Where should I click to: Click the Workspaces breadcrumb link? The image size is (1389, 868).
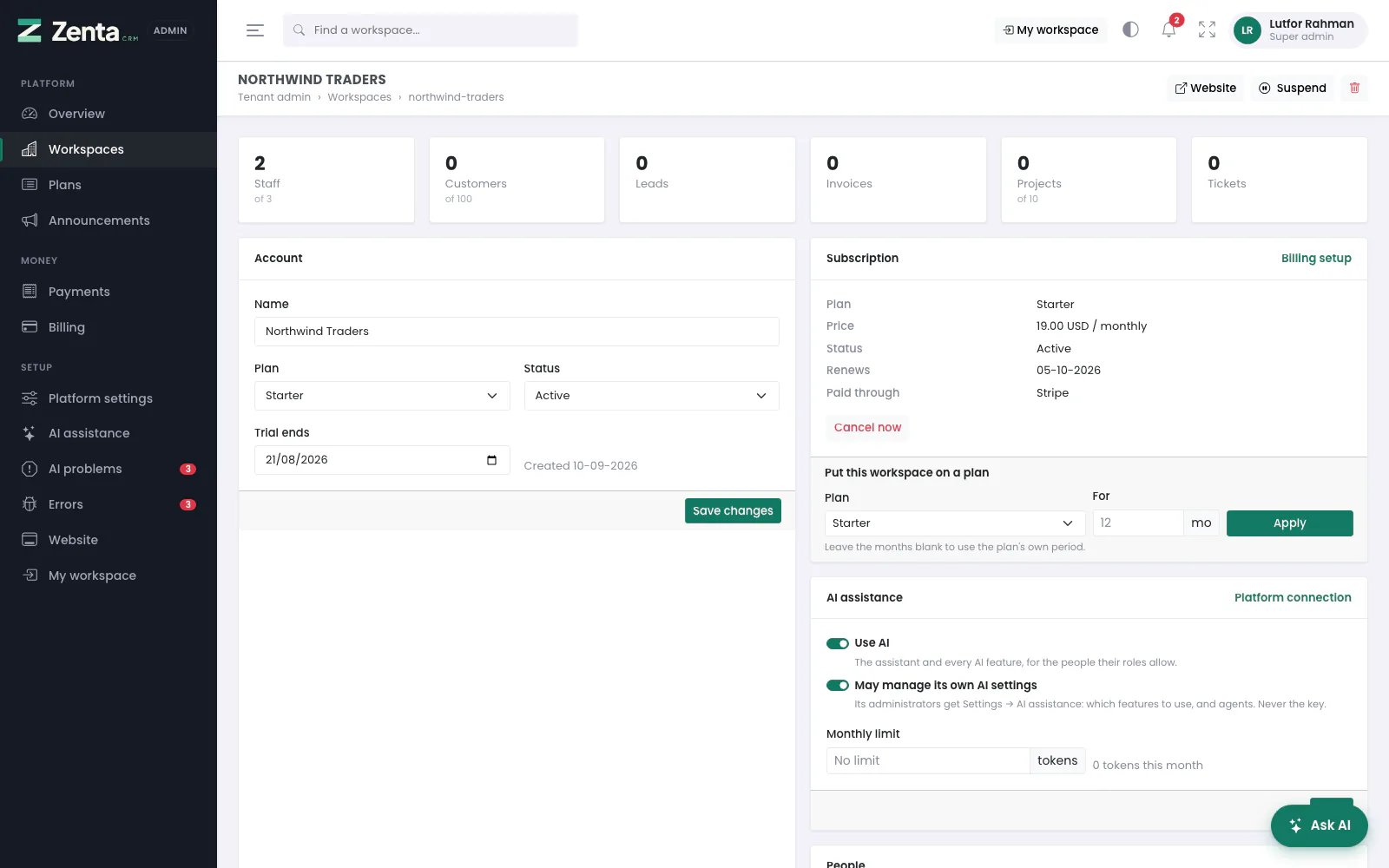tap(359, 97)
